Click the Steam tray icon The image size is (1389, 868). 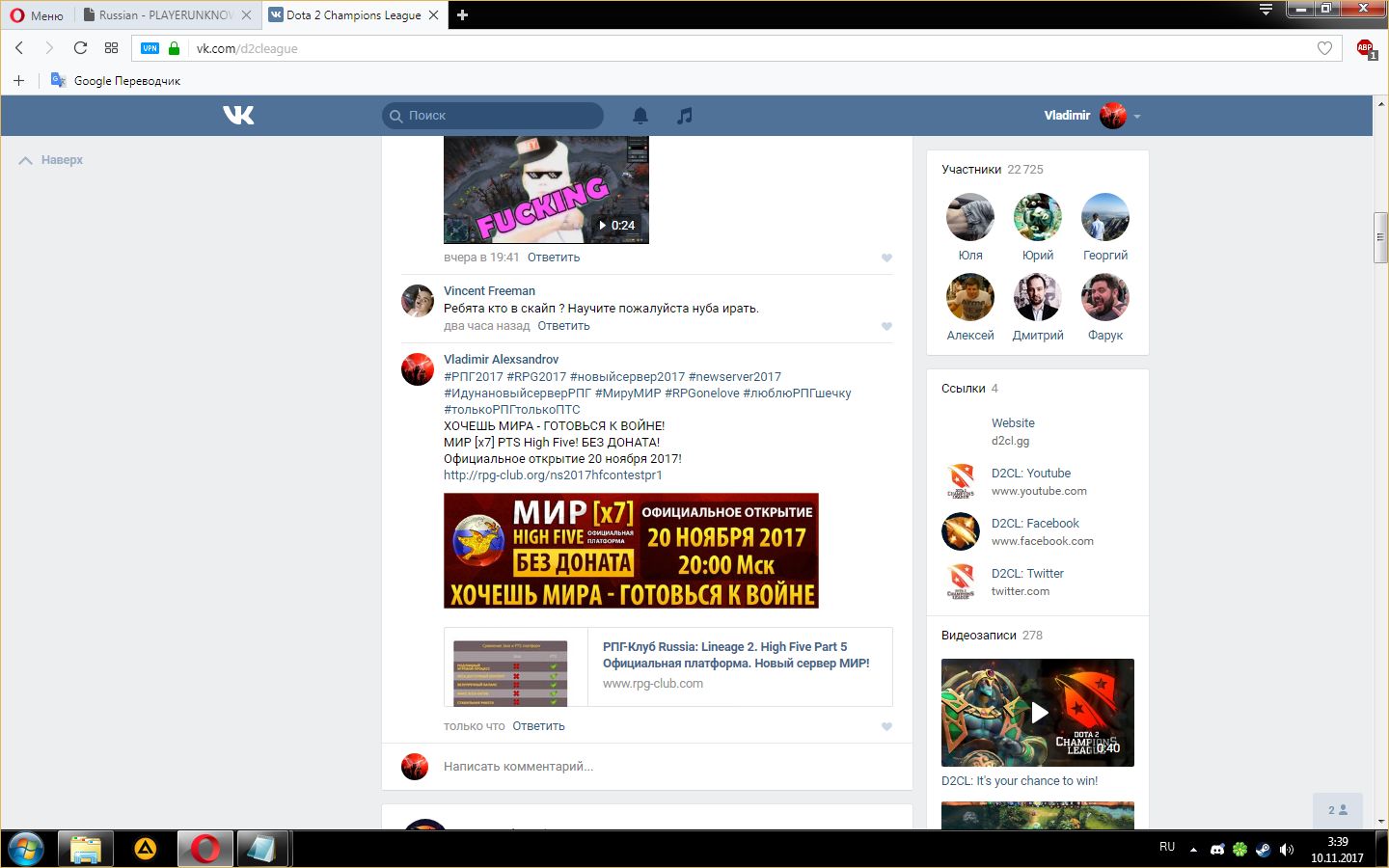point(1263,849)
